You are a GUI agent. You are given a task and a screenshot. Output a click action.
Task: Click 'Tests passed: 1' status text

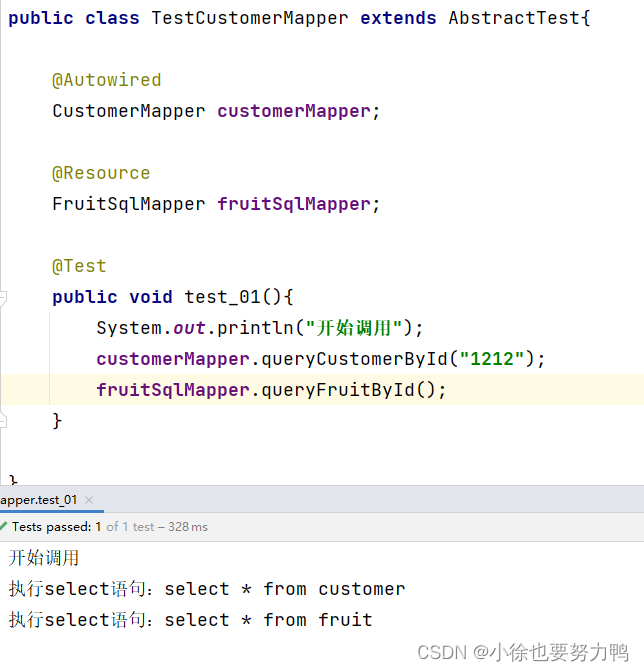pyautogui.click(x=56, y=527)
